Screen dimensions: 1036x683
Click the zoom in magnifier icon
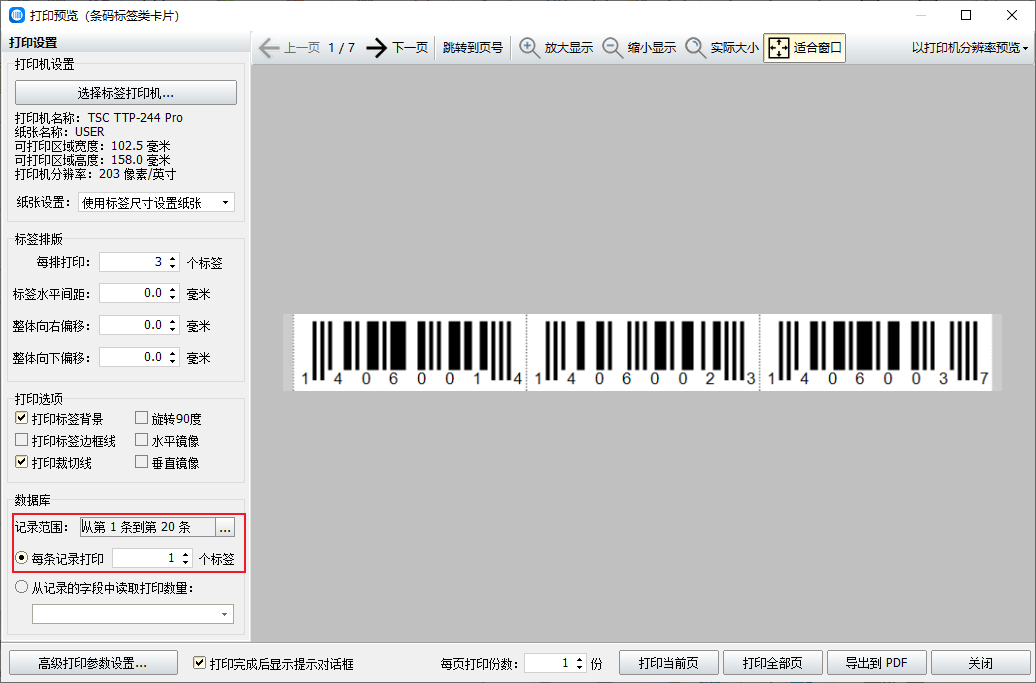coord(529,48)
